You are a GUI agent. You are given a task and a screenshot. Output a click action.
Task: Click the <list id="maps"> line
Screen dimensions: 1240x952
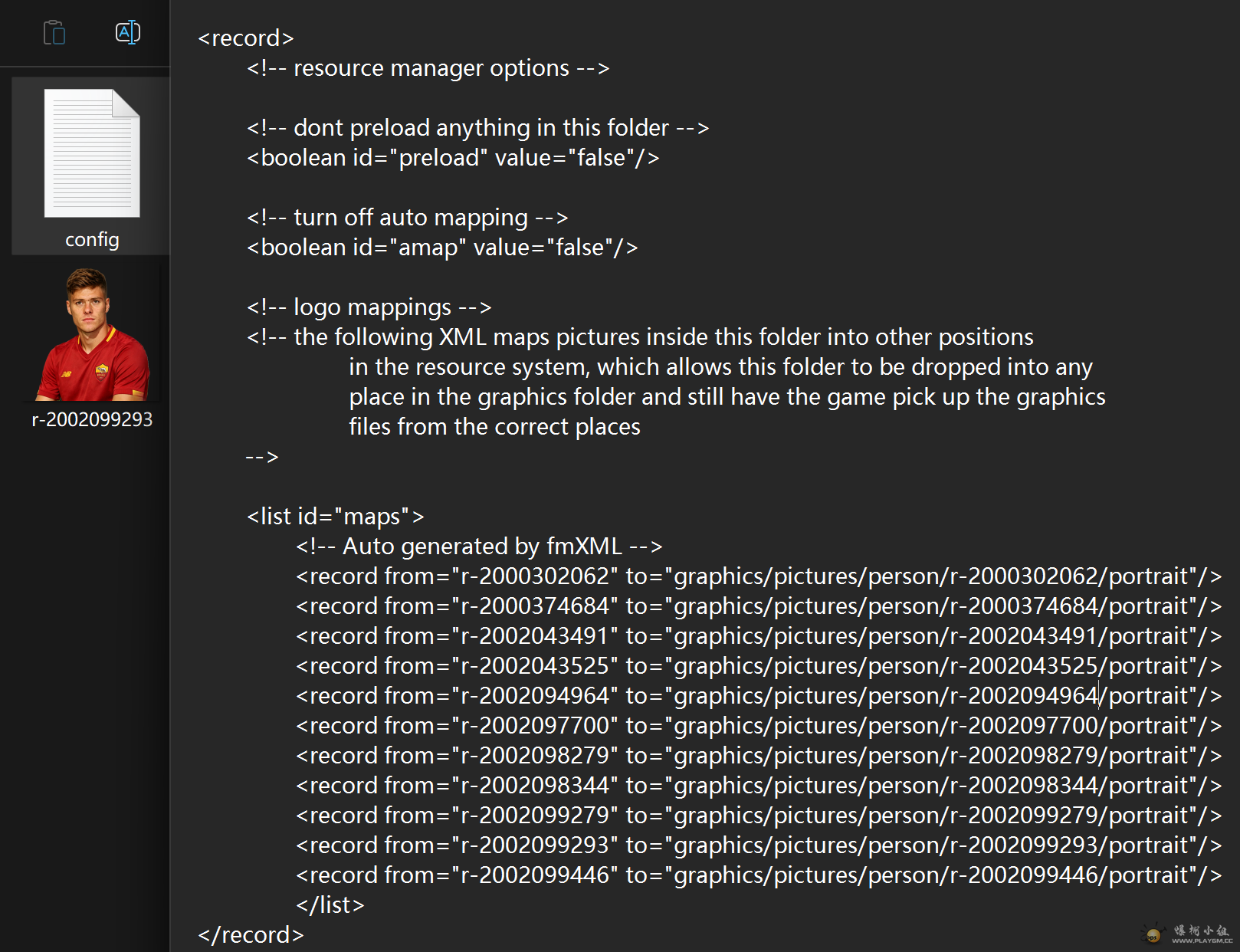click(x=335, y=516)
